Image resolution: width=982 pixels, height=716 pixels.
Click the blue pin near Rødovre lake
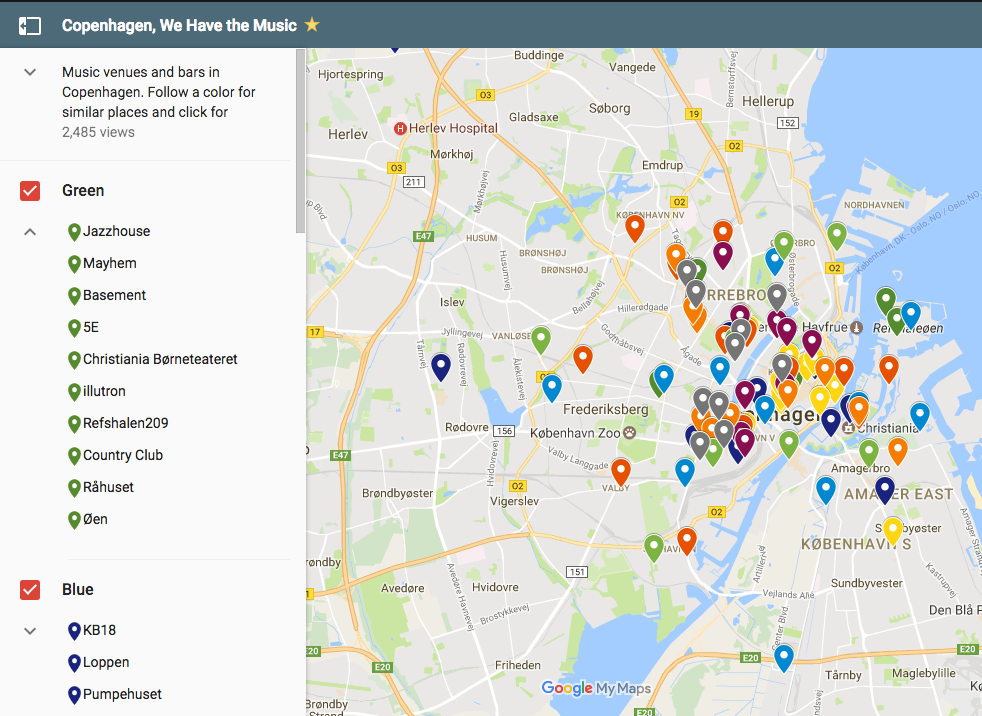(x=552, y=387)
